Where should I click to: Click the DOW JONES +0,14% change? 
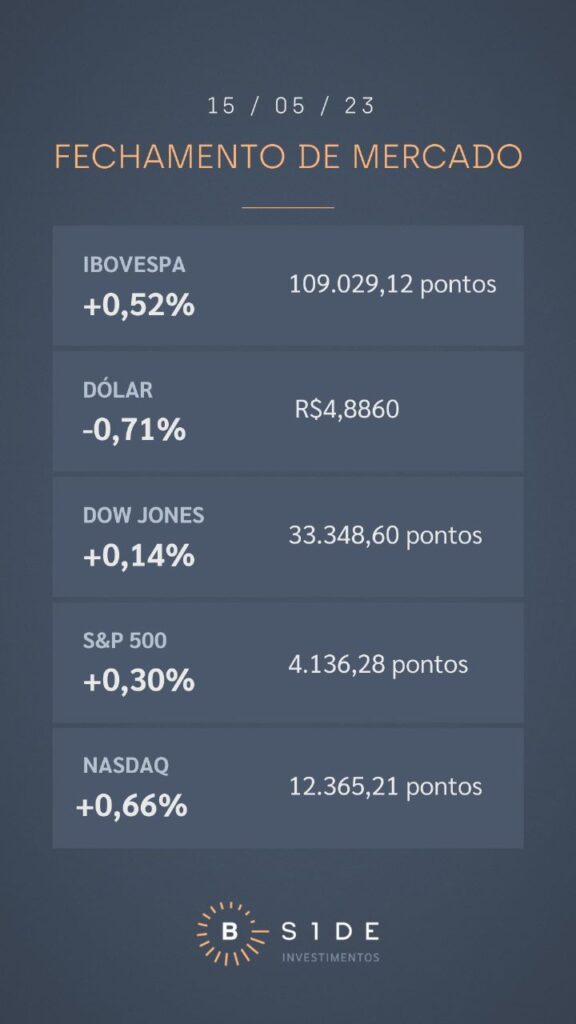[x=139, y=556]
